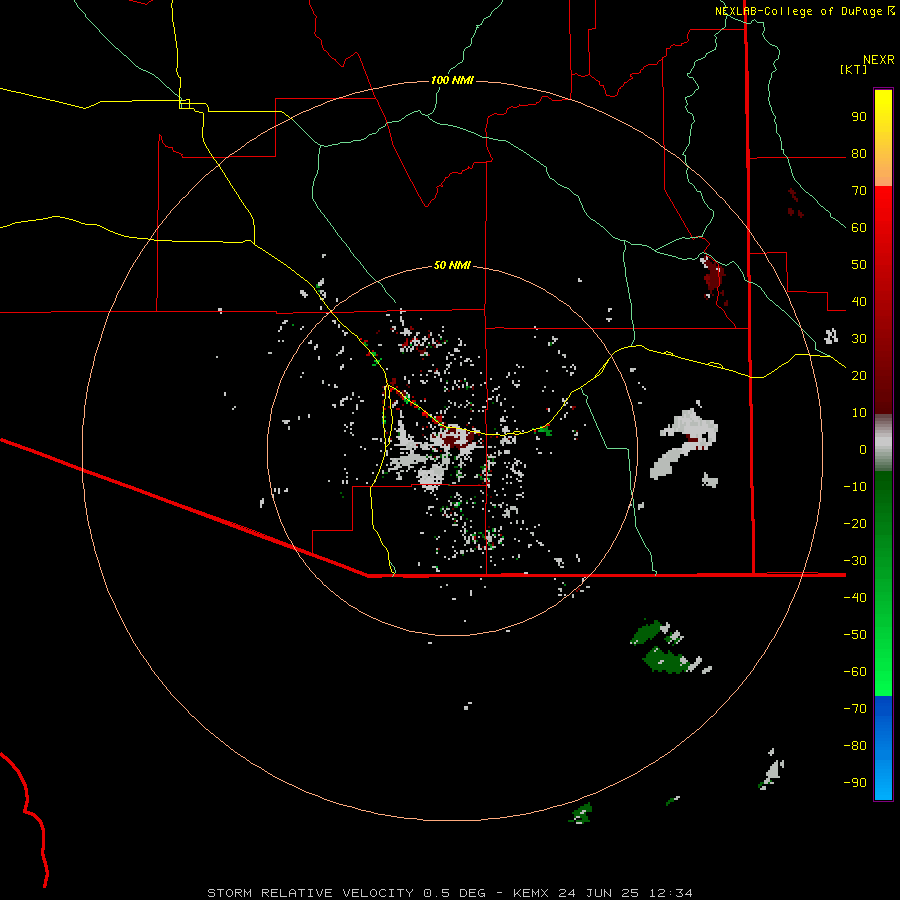Image resolution: width=900 pixels, height=900 pixels.
Task: Click the 50 value on the velocity scale
Action: tap(859, 265)
